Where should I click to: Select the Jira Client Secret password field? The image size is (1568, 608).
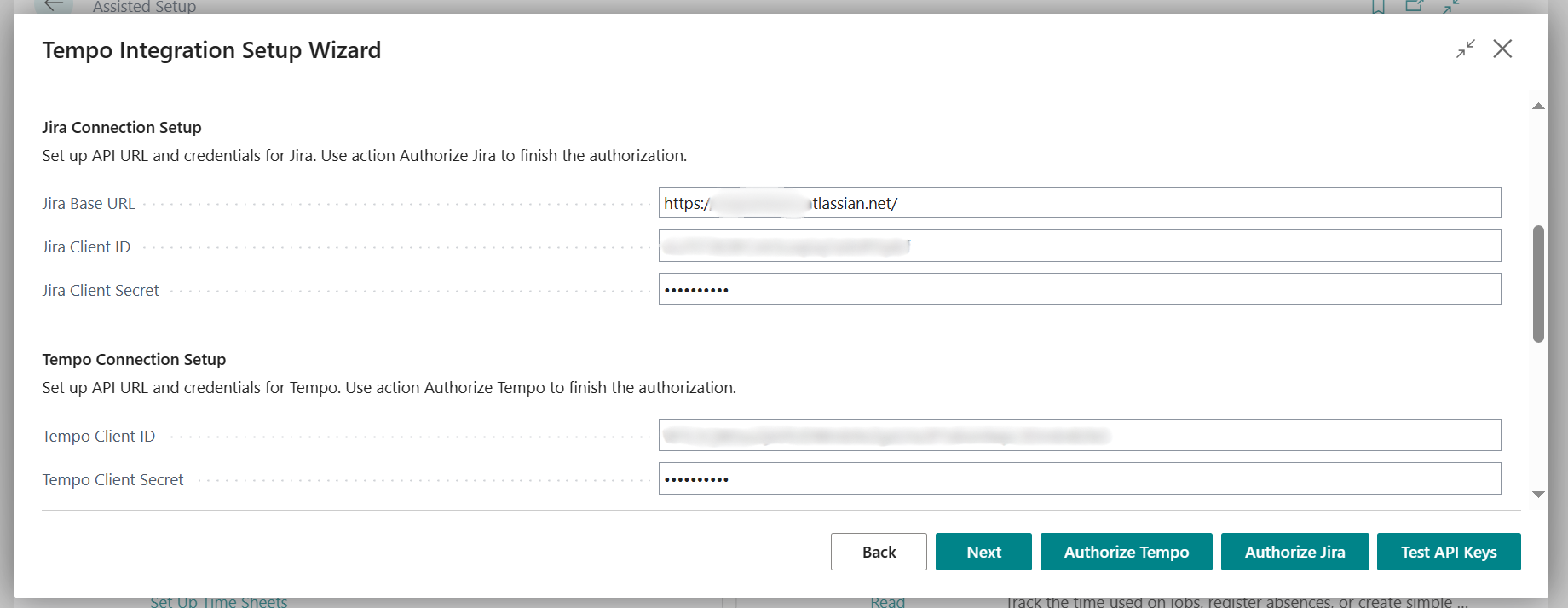tap(1079, 290)
